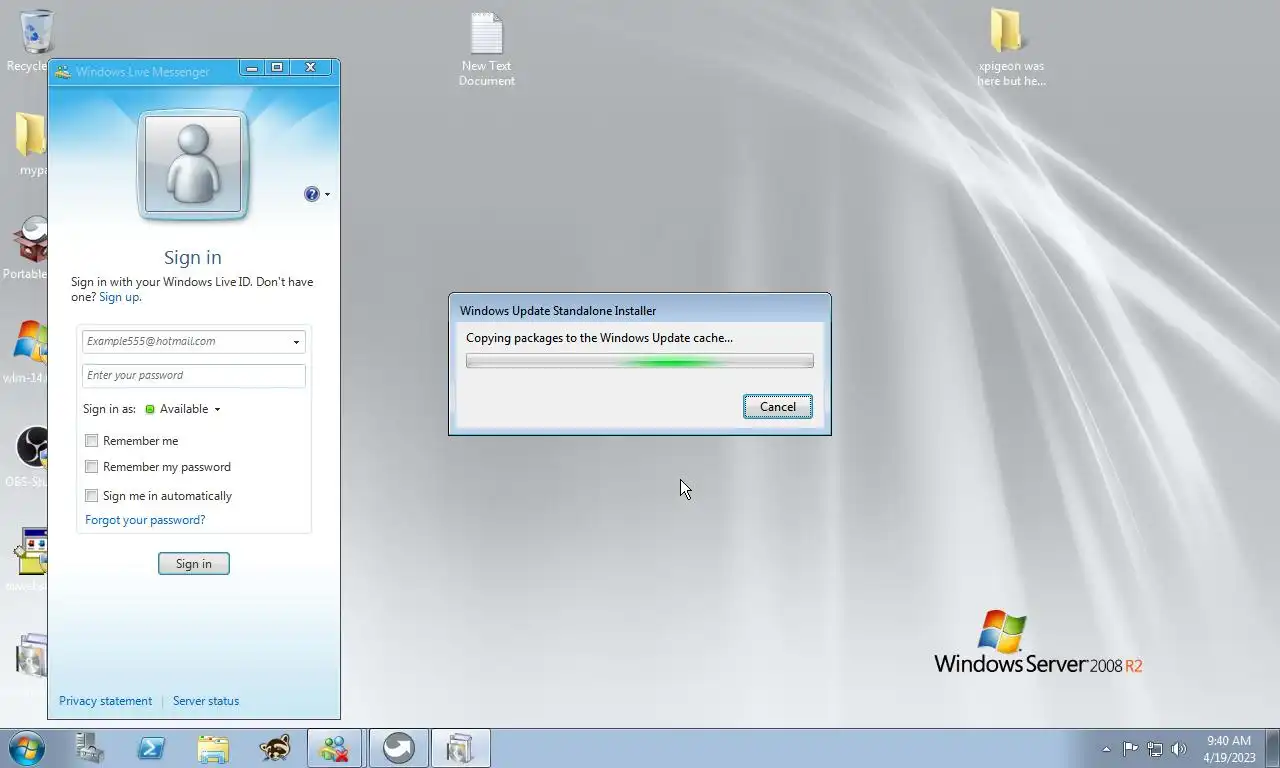Cancel the Windows Update Standalone Installer
1280x768 pixels.
point(778,407)
